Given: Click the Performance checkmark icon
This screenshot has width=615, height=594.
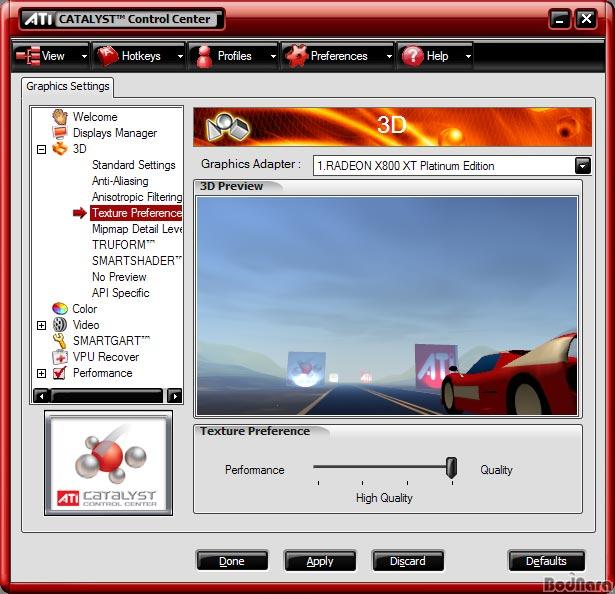Looking at the screenshot, I should (x=60, y=373).
